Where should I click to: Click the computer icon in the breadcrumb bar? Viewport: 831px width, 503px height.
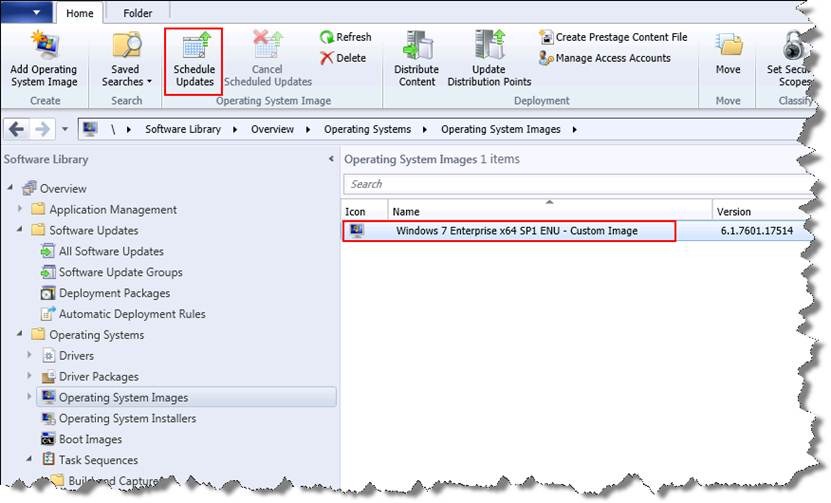point(90,129)
